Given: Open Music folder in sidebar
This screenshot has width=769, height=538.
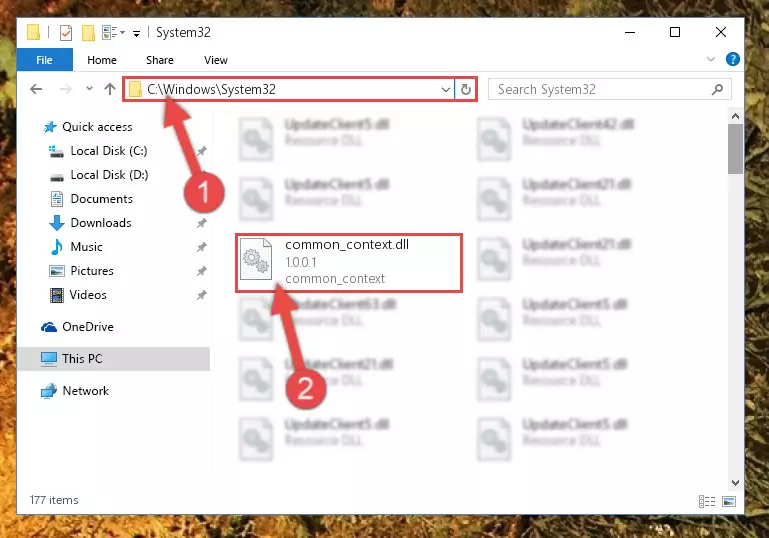Looking at the screenshot, I should click(86, 247).
